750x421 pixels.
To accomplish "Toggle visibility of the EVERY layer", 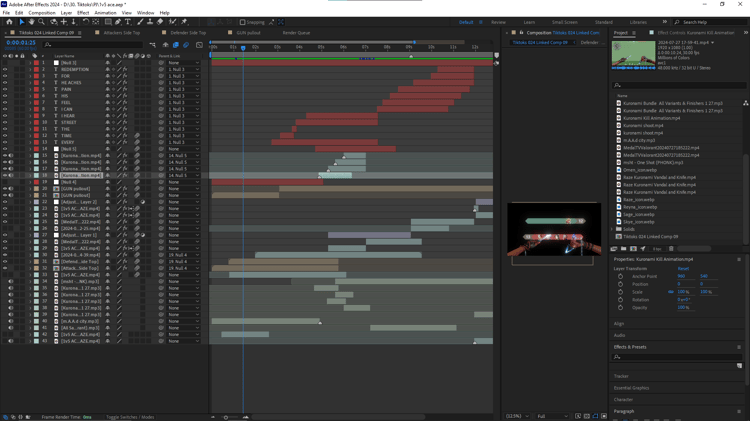I will click(5, 142).
